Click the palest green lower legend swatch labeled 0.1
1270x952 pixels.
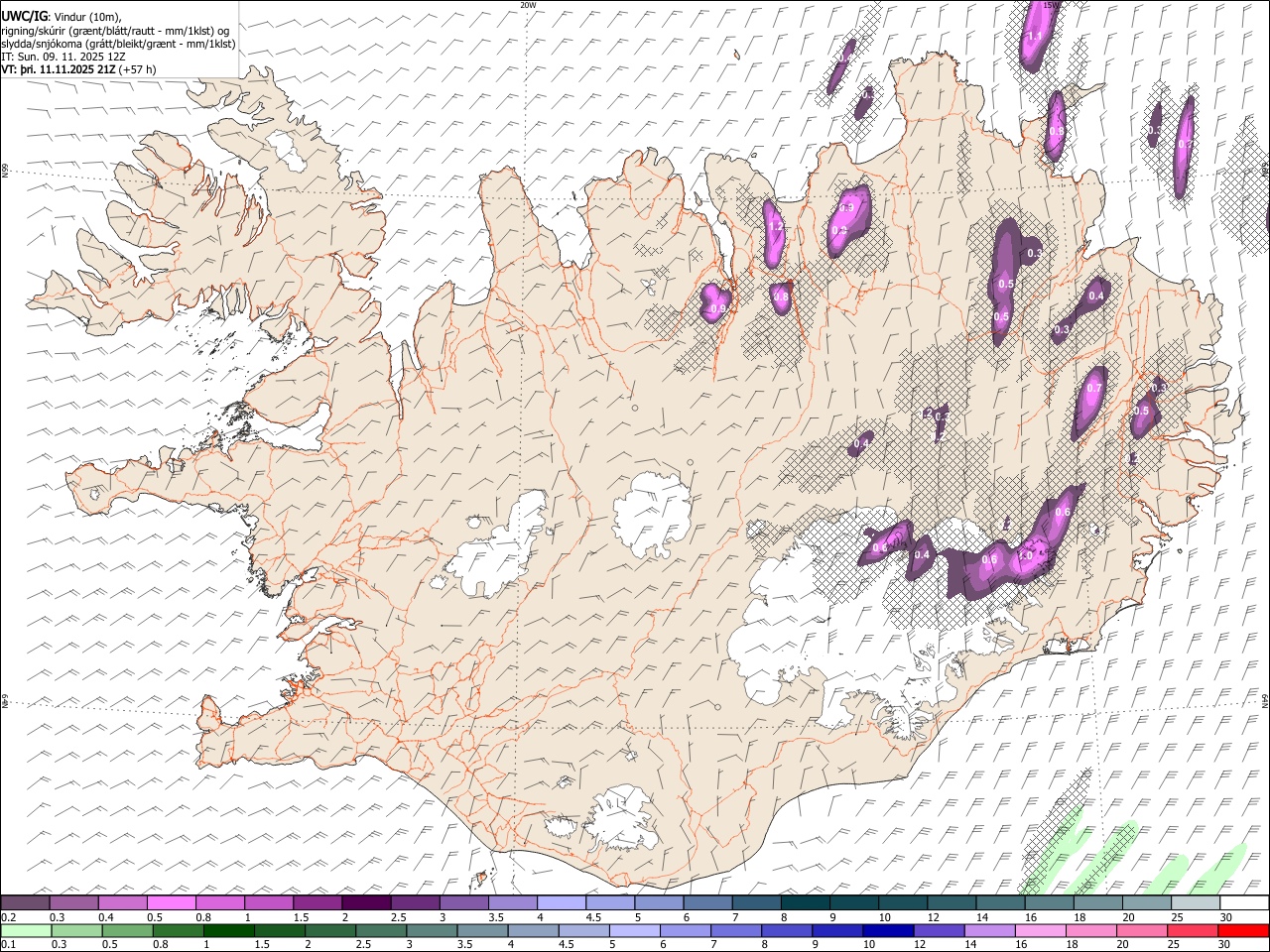click(x=25, y=931)
